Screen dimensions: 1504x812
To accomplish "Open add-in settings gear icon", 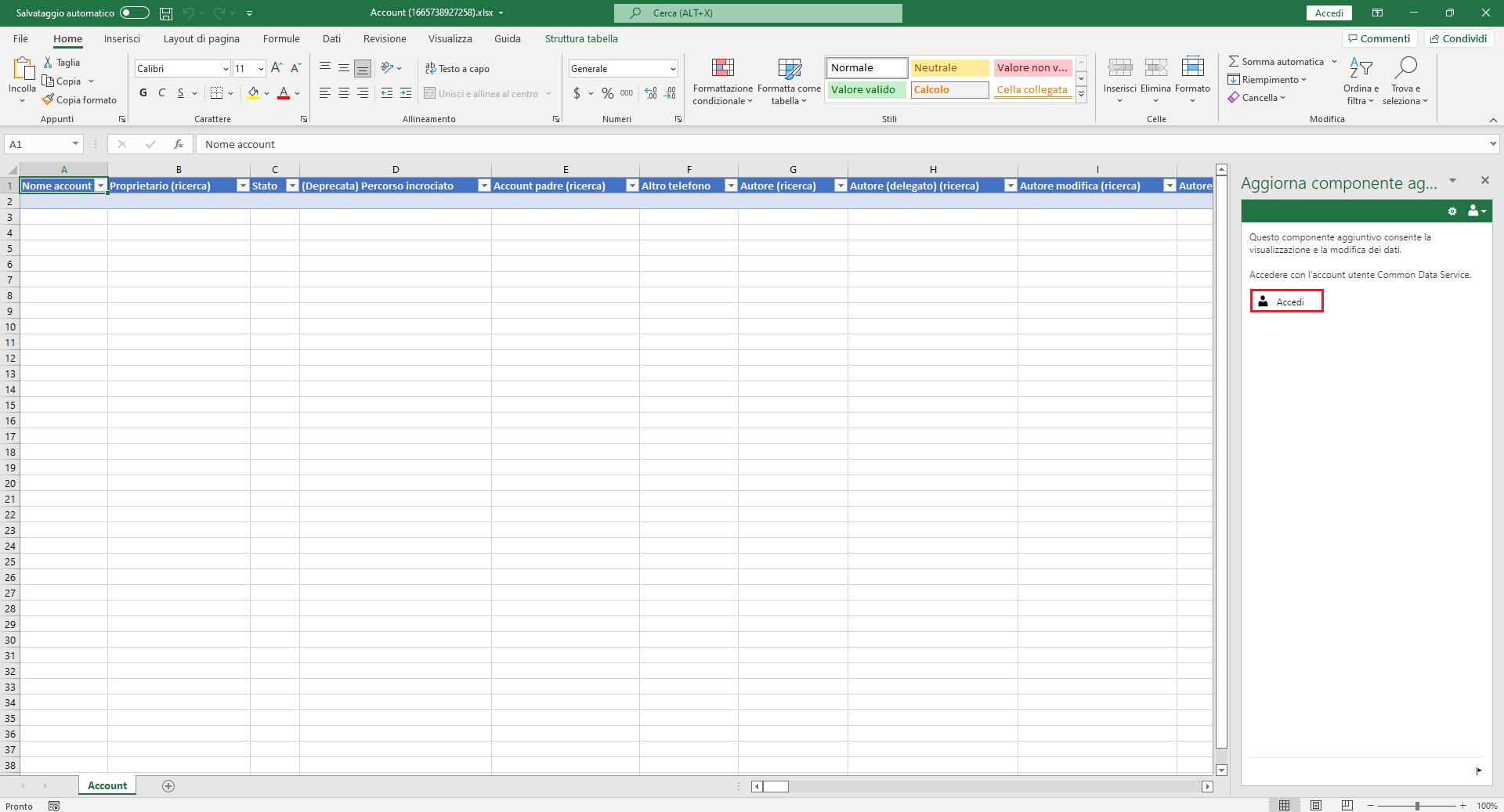I will pos(1452,211).
